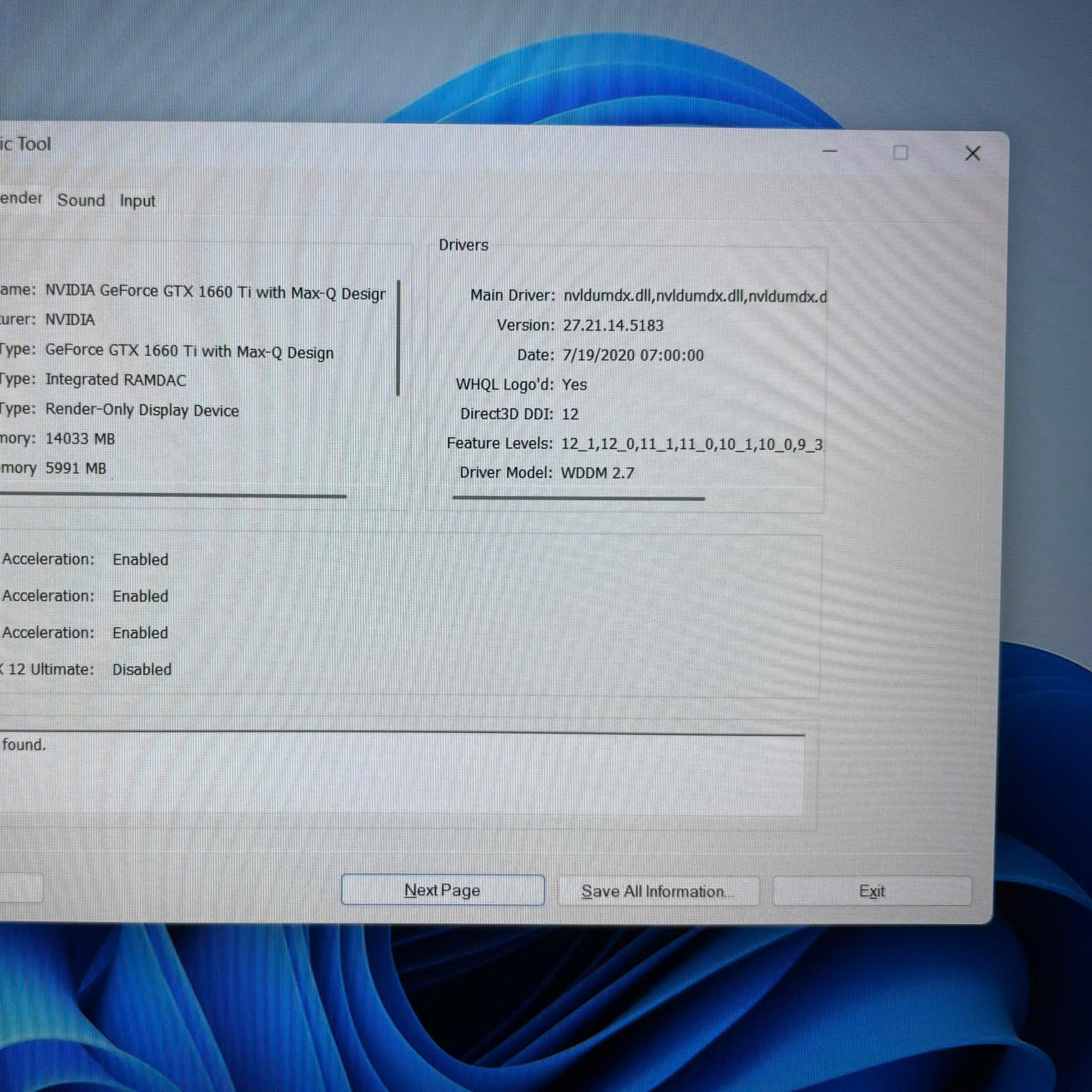Click the Direct3D DDI value 12
This screenshot has width=1092, height=1092.
(x=569, y=414)
